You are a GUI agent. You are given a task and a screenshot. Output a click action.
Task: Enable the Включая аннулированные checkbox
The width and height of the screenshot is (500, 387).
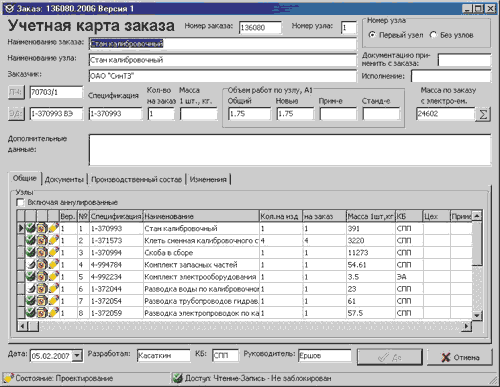[21, 202]
